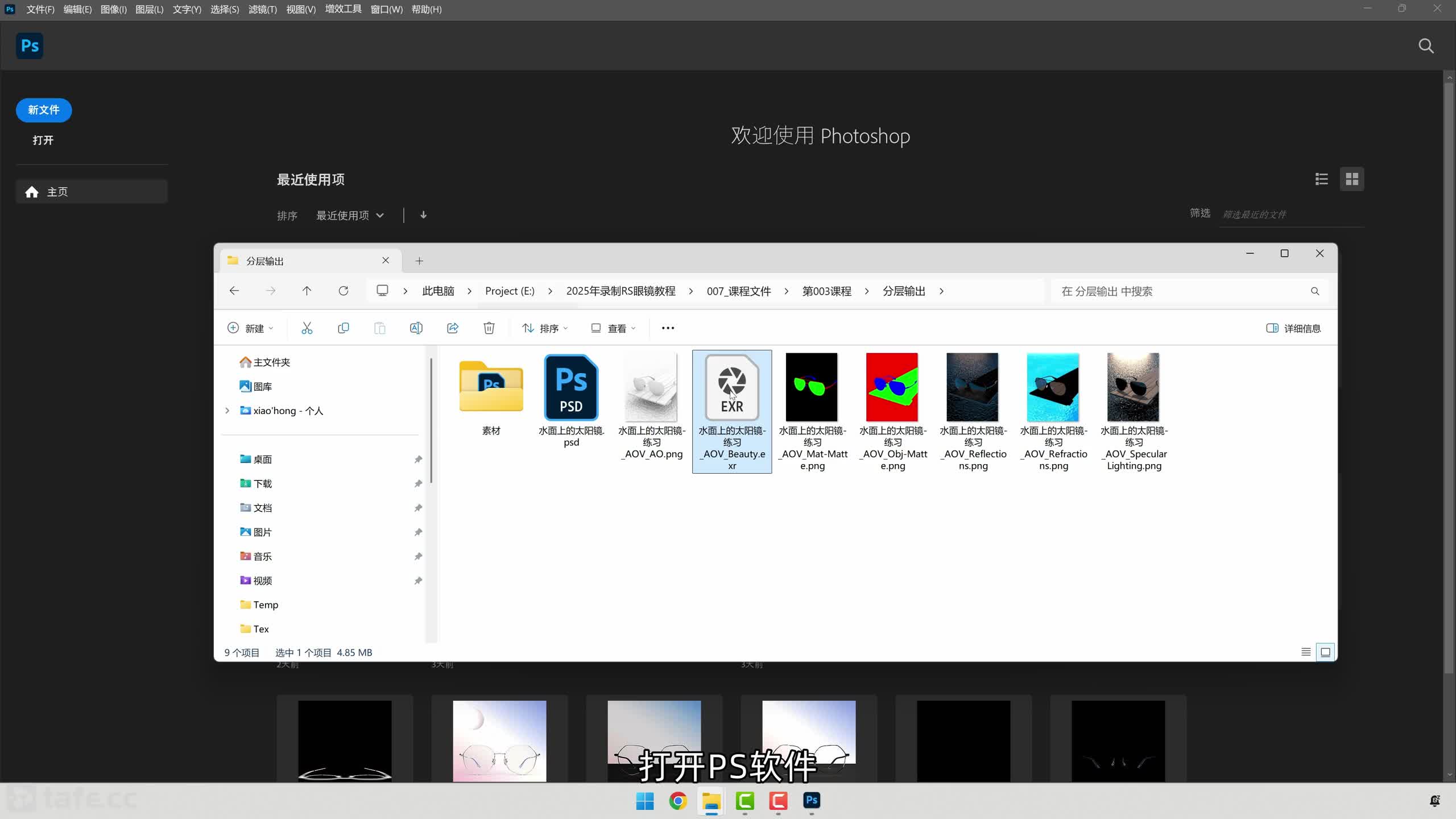Switch recent files to list view

coord(1322,179)
